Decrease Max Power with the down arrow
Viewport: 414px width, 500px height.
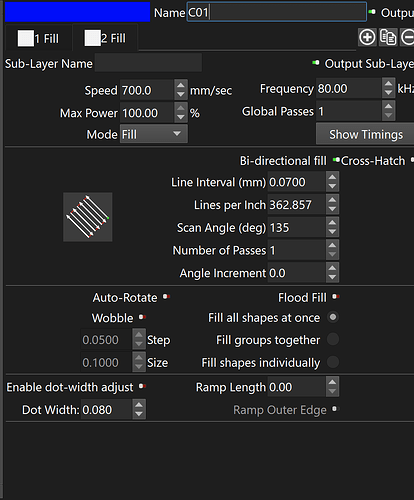(181, 117)
